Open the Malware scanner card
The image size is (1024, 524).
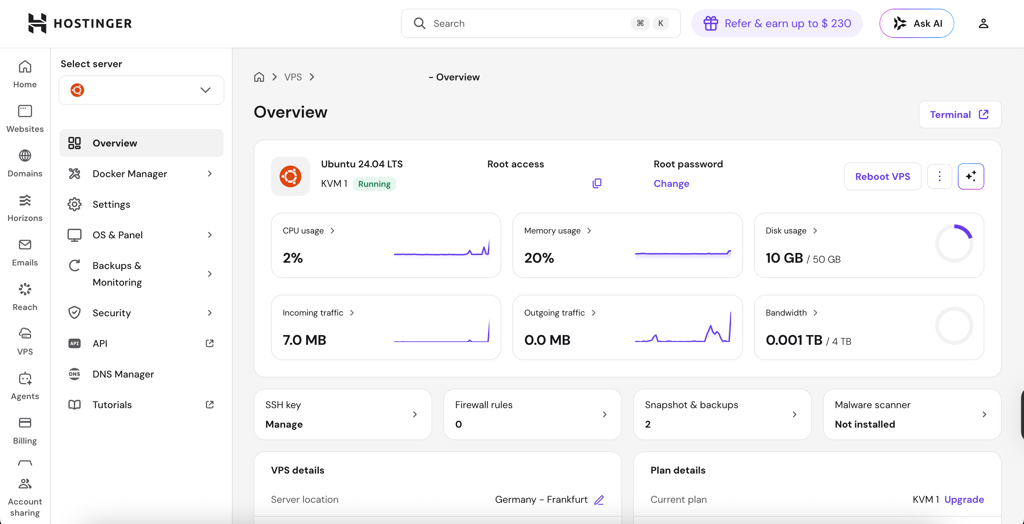click(x=912, y=414)
